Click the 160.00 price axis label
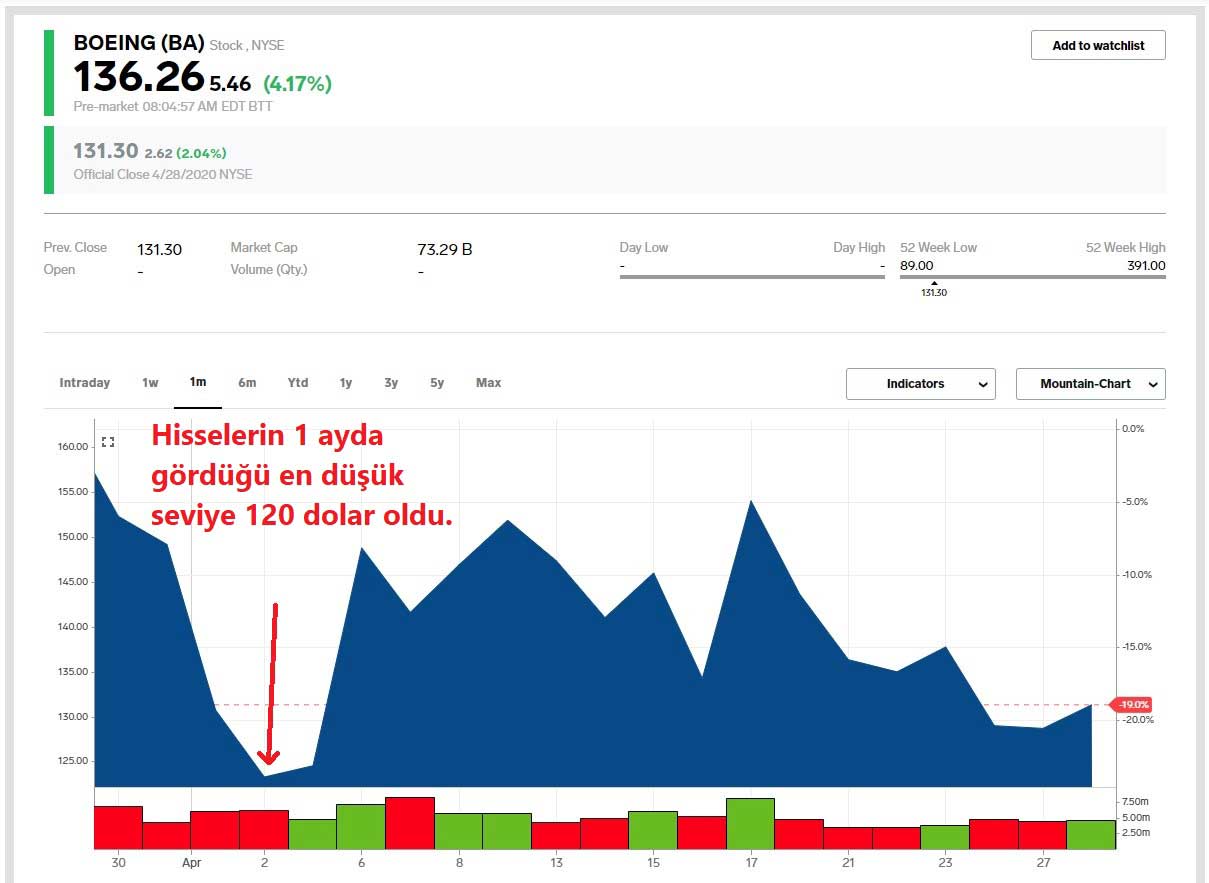The image size is (1209, 883). click(72, 447)
